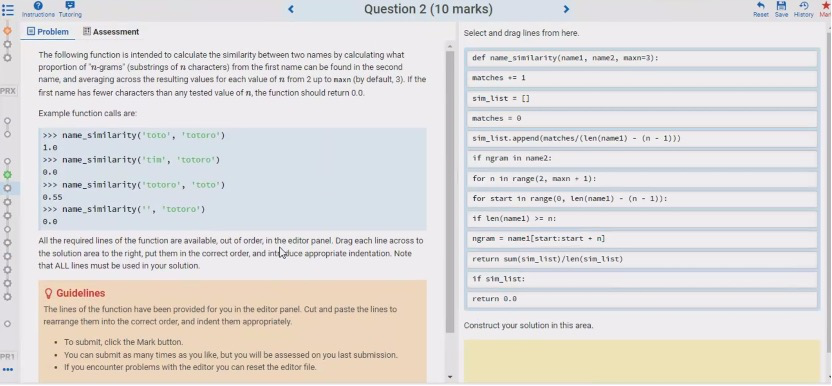Go to the next question arrow

pos(566,9)
